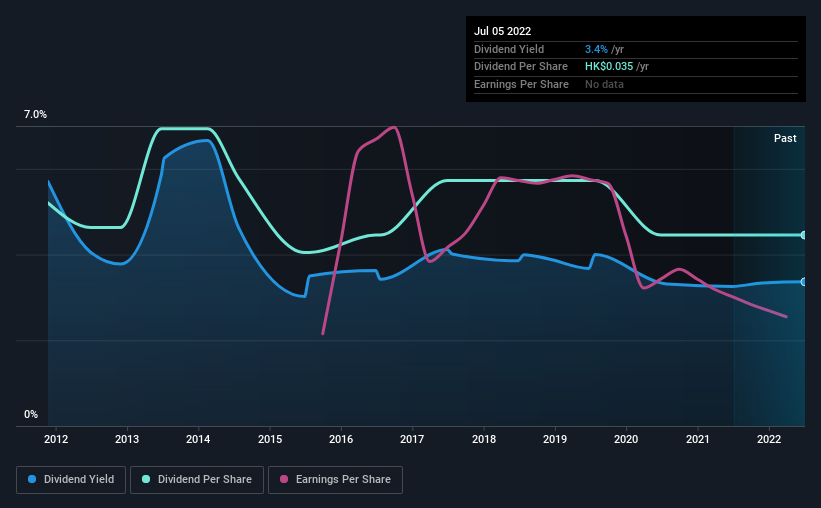The height and width of the screenshot is (508, 821).
Task: Select the Dividend Yield line endpoint marker
Action: (x=803, y=282)
